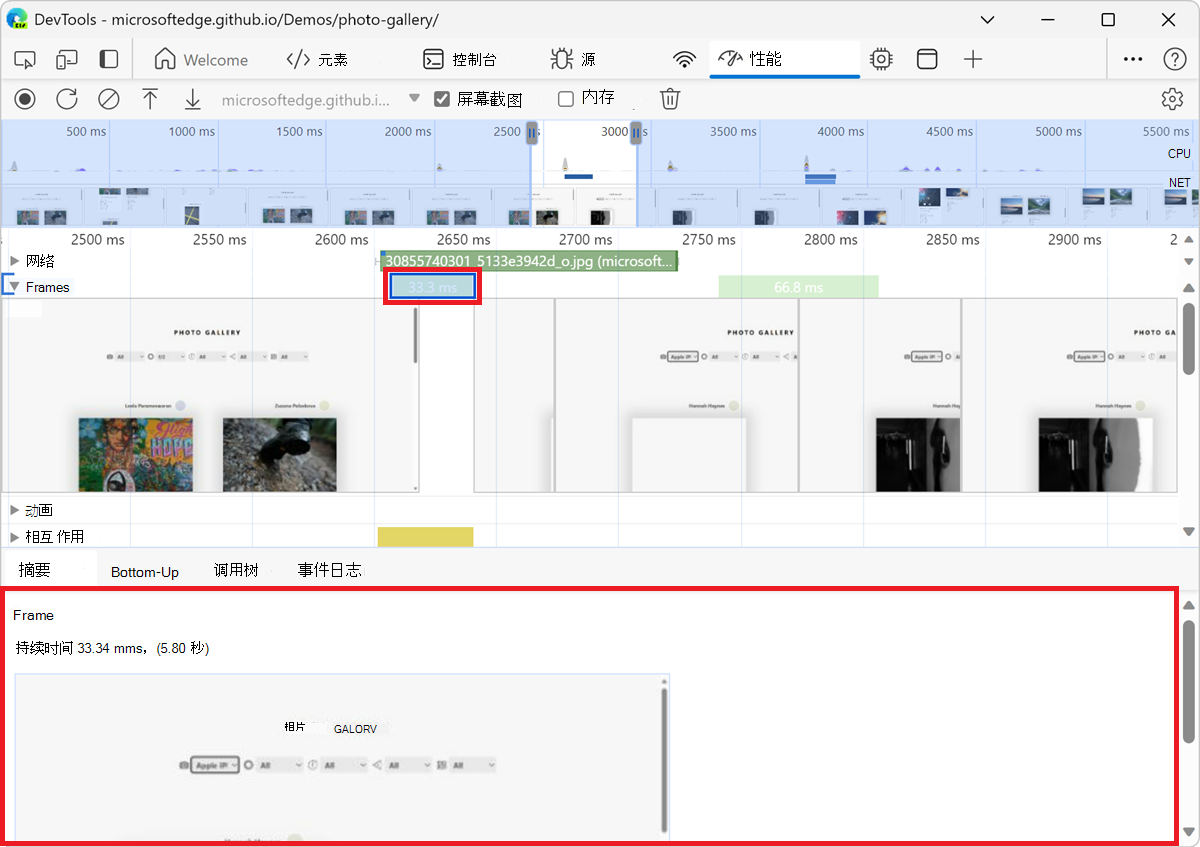Screen dimensions: 1200x847
Task: Click the save profile download icon
Action: pyautogui.click(x=192, y=99)
